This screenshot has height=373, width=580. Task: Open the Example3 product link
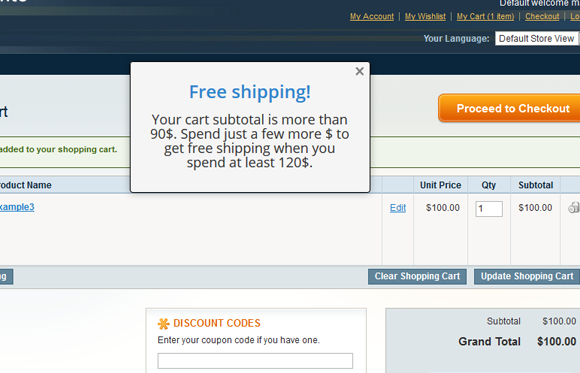17,207
